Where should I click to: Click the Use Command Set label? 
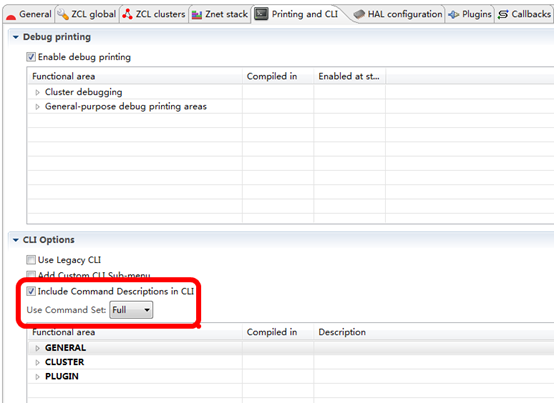click(66, 310)
